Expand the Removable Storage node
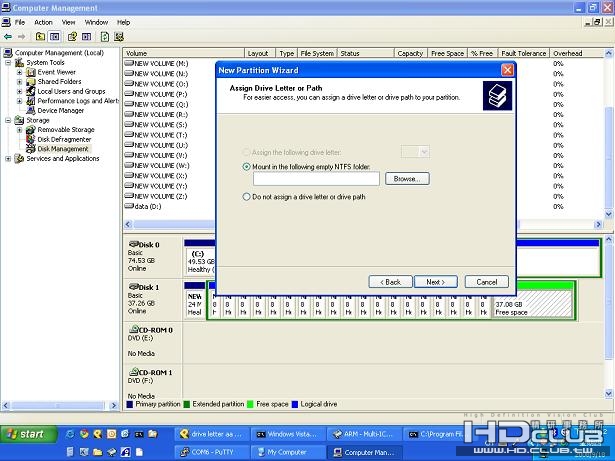The image size is (615, 461). pos(19,129)
